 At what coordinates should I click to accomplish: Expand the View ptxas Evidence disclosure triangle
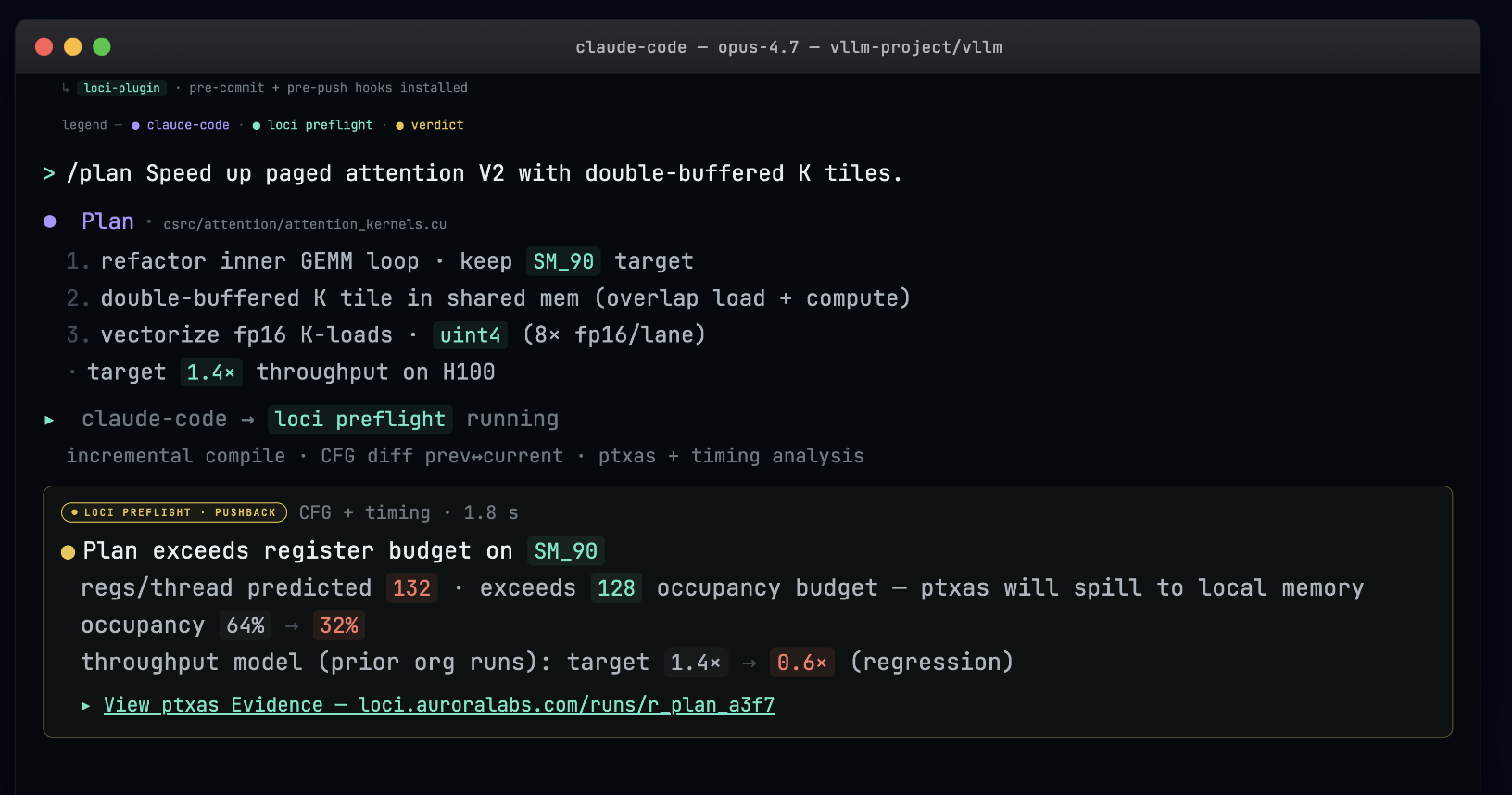(x=86, y=706)
